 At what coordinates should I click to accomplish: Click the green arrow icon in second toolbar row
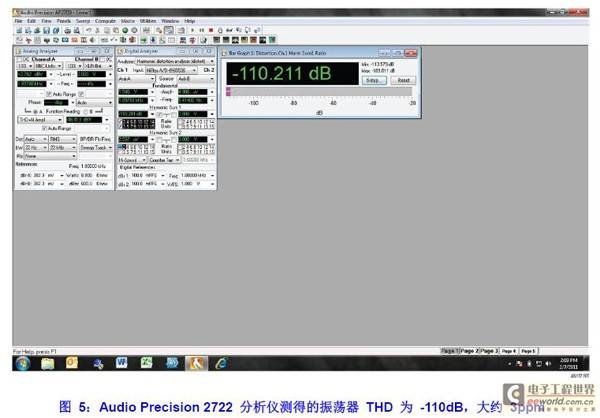tap(143, 40)
